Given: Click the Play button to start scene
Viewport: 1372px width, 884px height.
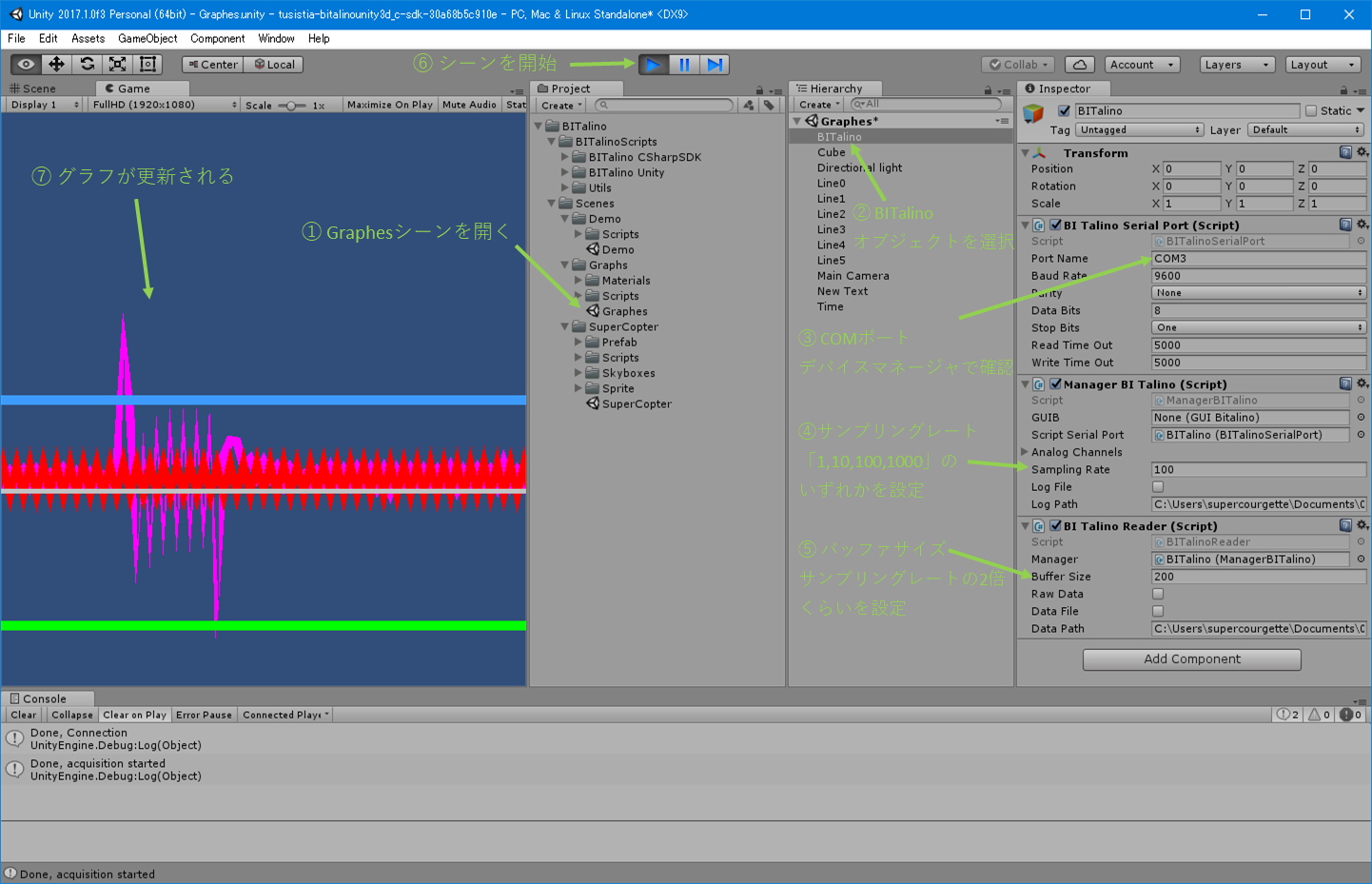Looking at the screenshot, I should [x=654, y=65].
